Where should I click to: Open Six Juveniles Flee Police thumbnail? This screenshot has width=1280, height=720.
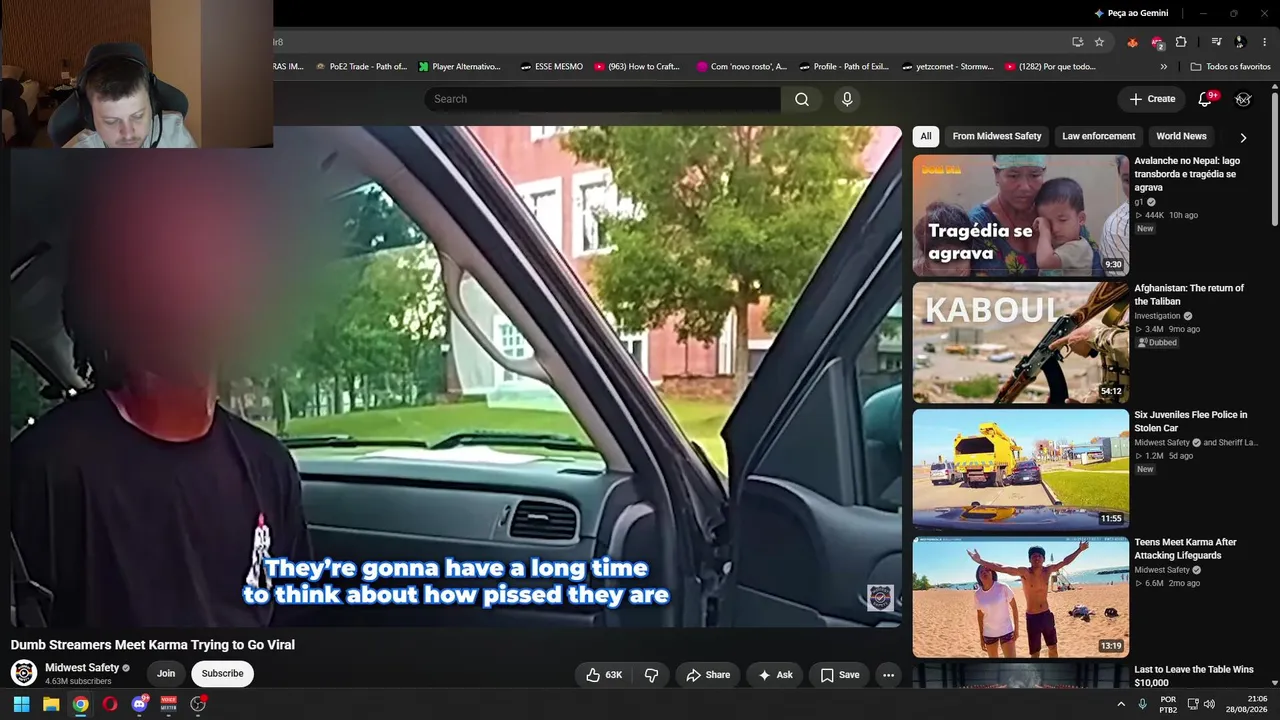pyautogui.click(x=1020, y=470)
